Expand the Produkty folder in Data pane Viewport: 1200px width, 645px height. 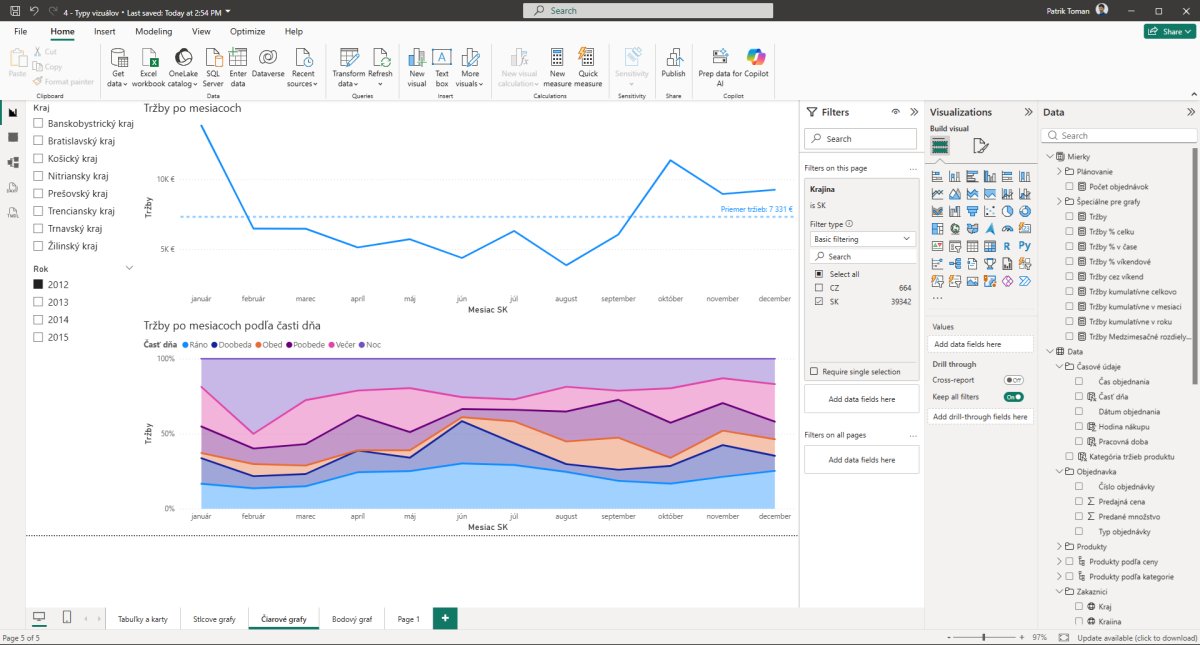[1060, 547]
